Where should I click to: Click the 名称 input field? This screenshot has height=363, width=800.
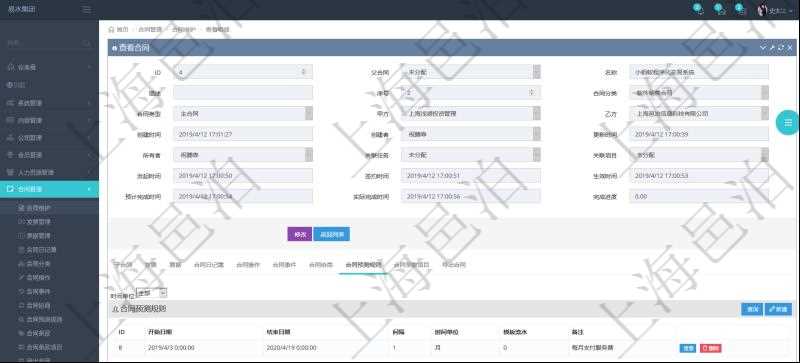pos(698,72)
